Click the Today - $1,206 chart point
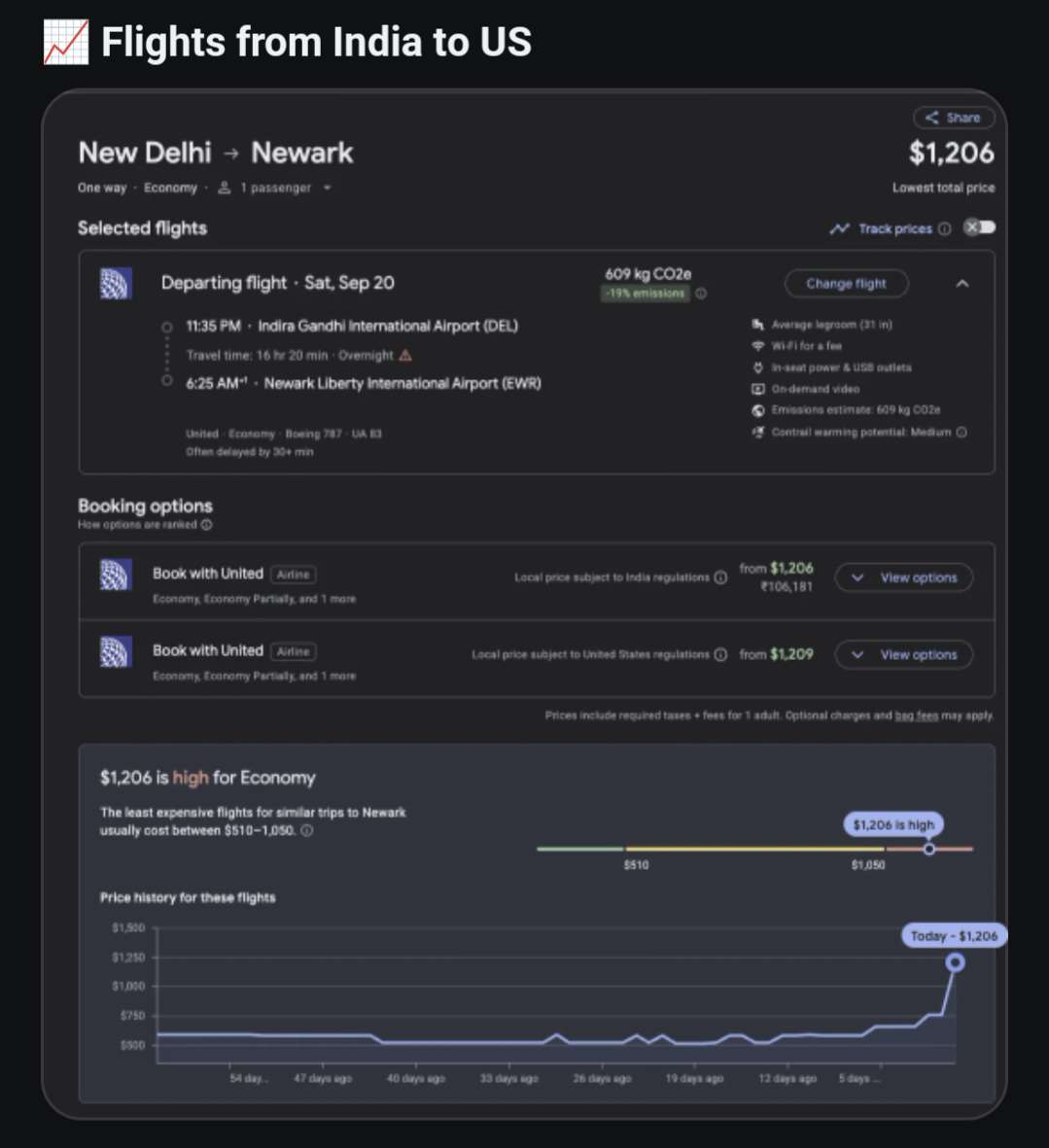 pos(955,962)
